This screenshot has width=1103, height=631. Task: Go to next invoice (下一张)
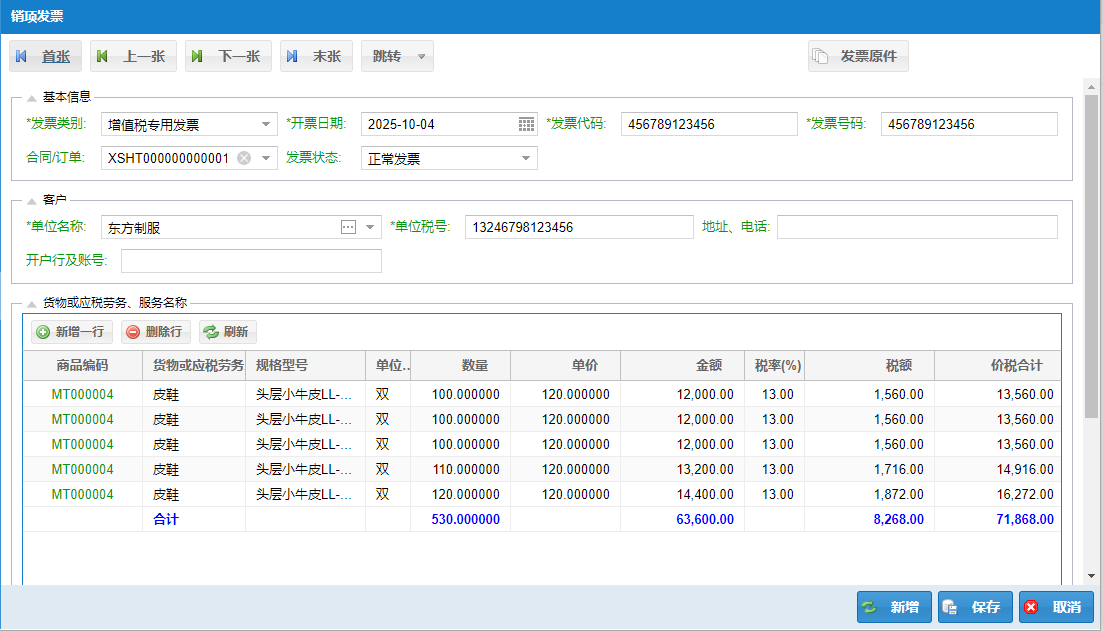[x=228, y=57]
